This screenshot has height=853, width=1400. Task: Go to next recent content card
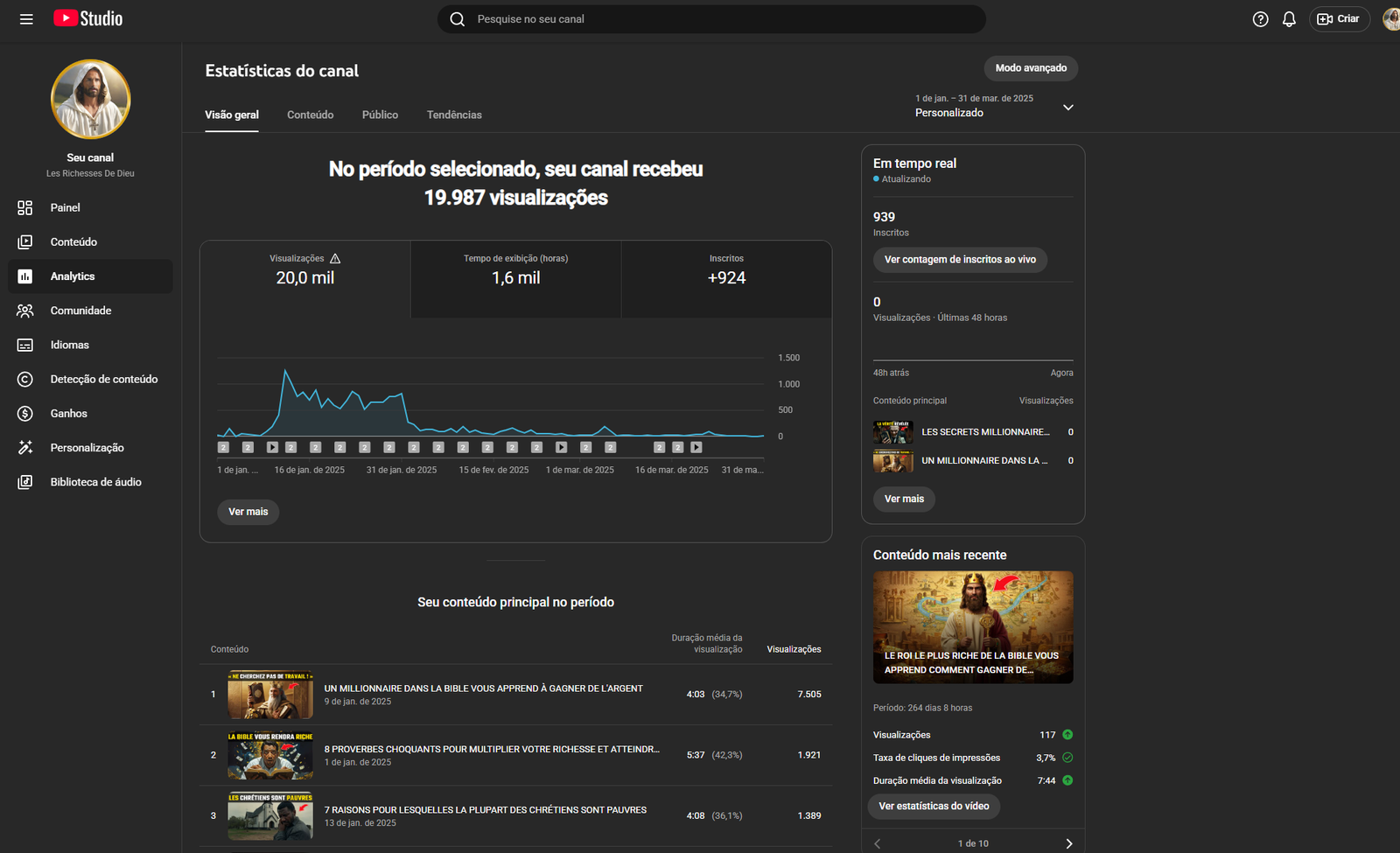point(1068,843)
